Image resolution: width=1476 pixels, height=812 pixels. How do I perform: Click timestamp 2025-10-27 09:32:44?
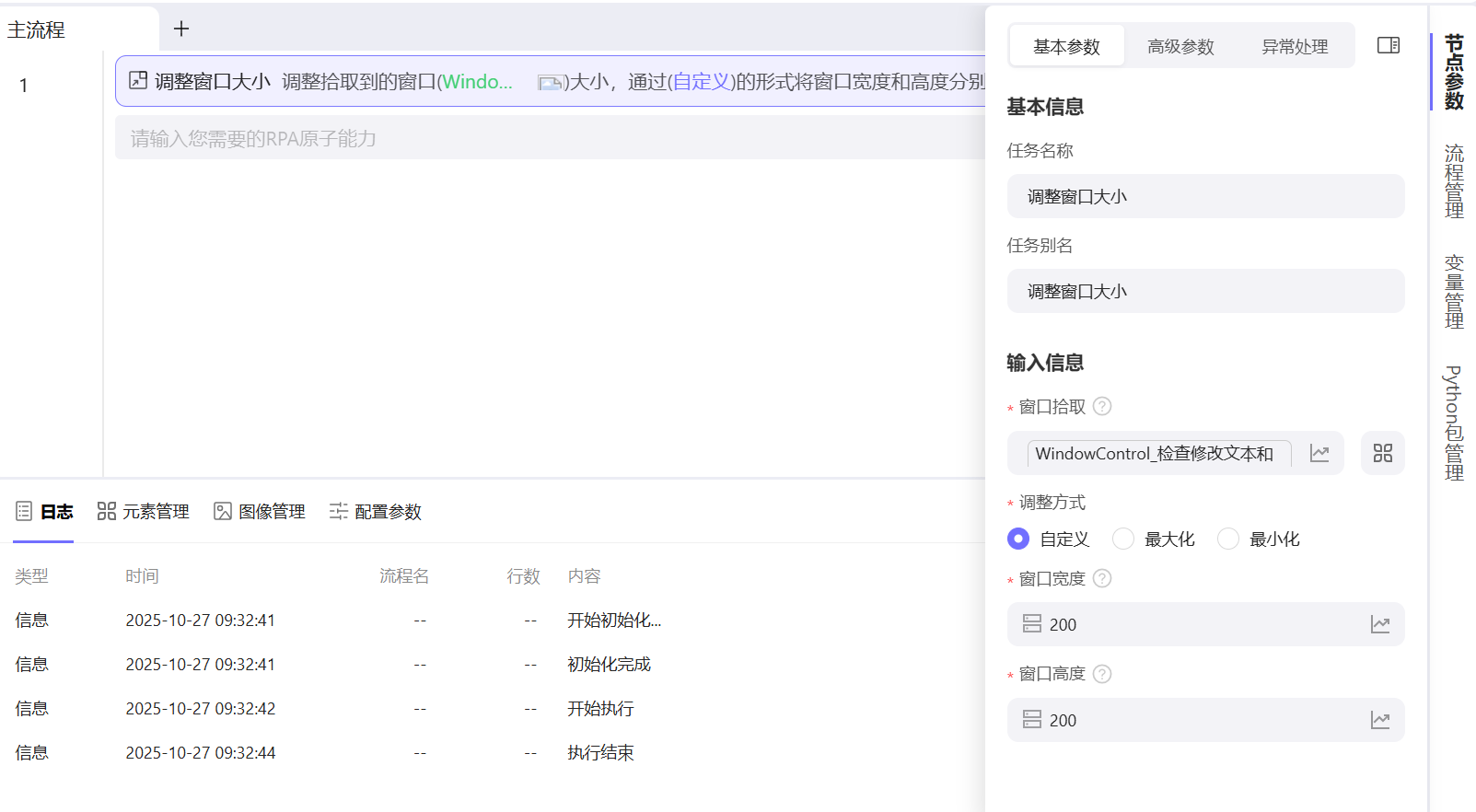point(201,753)
